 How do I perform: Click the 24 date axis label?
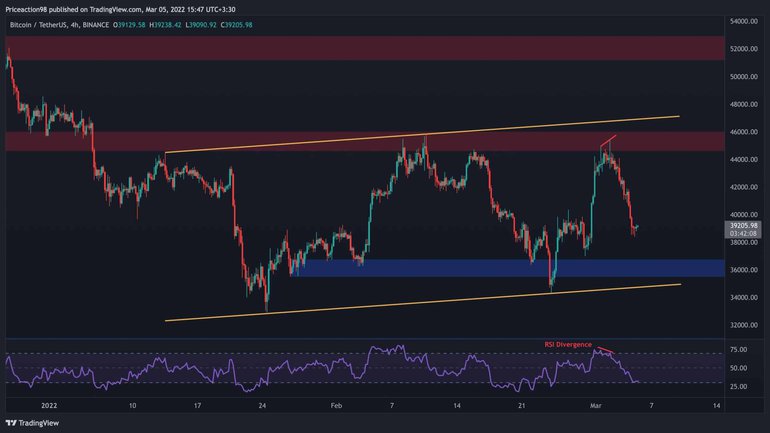[262, 406]
